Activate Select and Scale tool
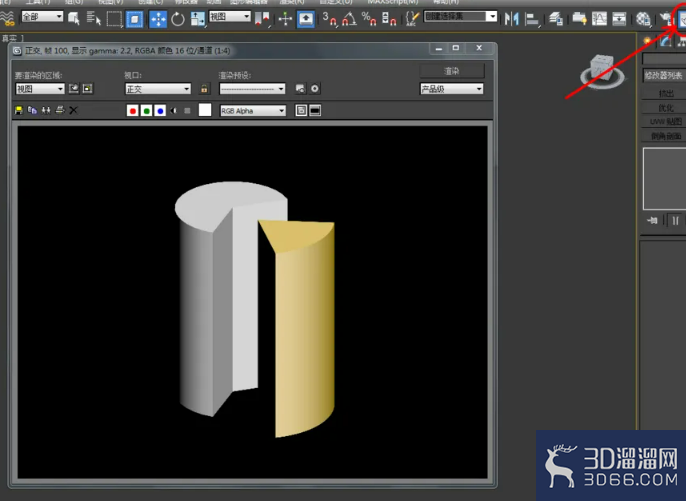The width and height of the screenshot is (686, 501). click(x=197, y=19)
